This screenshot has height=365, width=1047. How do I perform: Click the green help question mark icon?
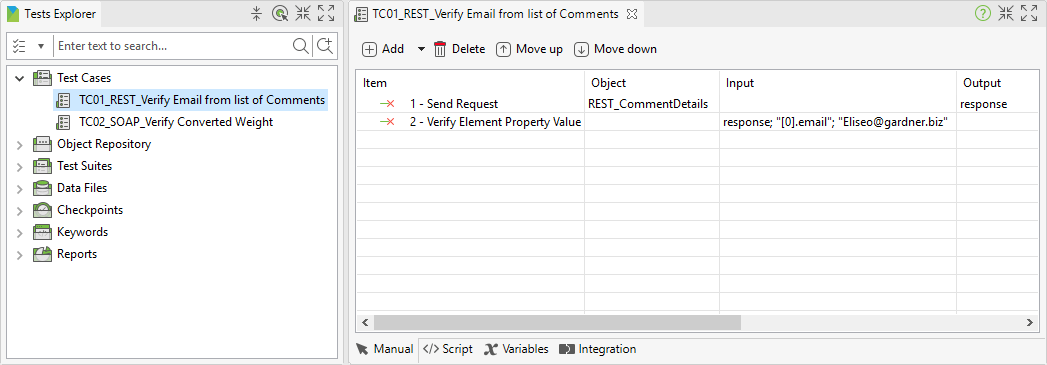982,13
